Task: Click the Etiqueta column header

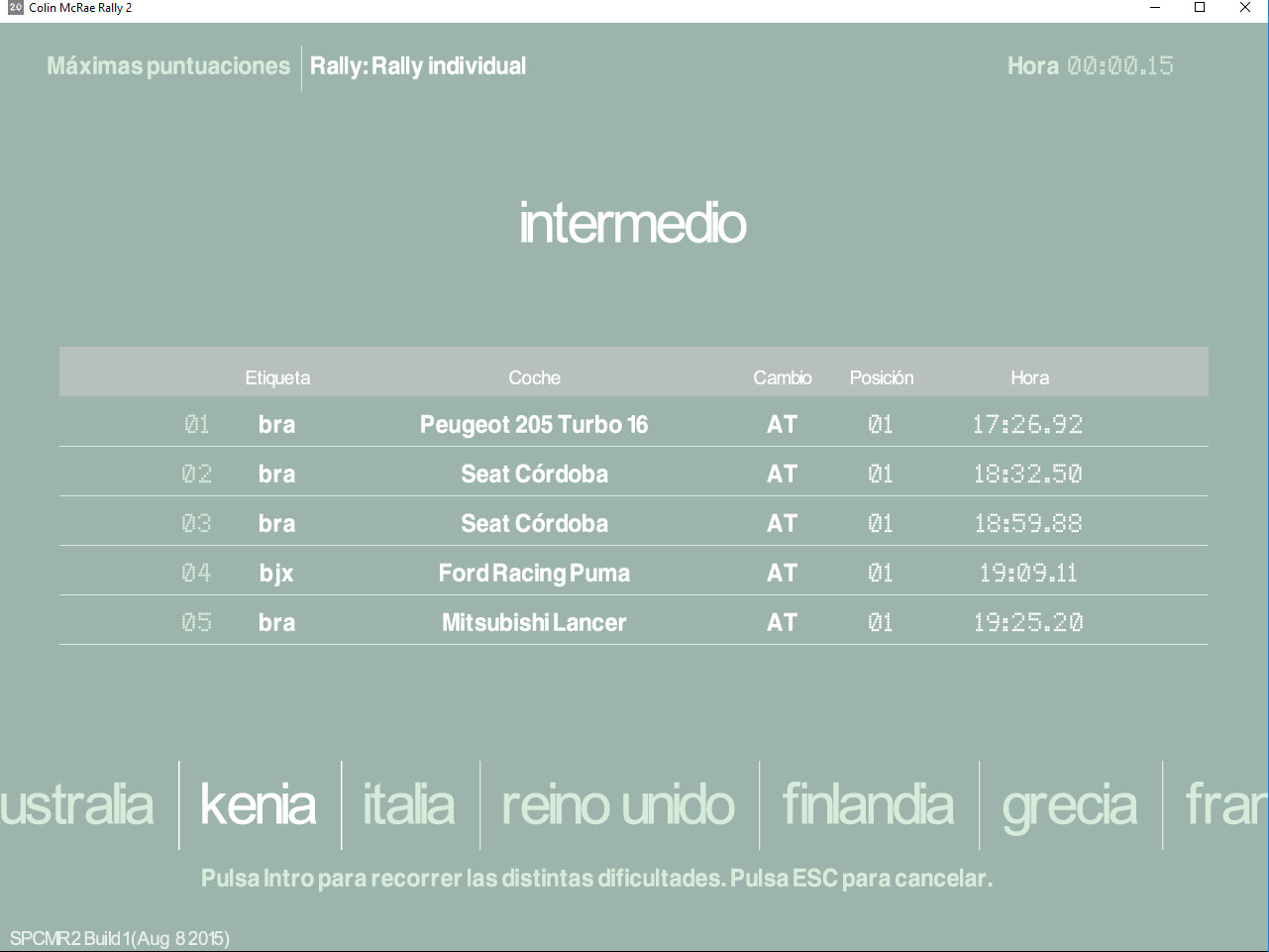Action: (x=277, y=377)
